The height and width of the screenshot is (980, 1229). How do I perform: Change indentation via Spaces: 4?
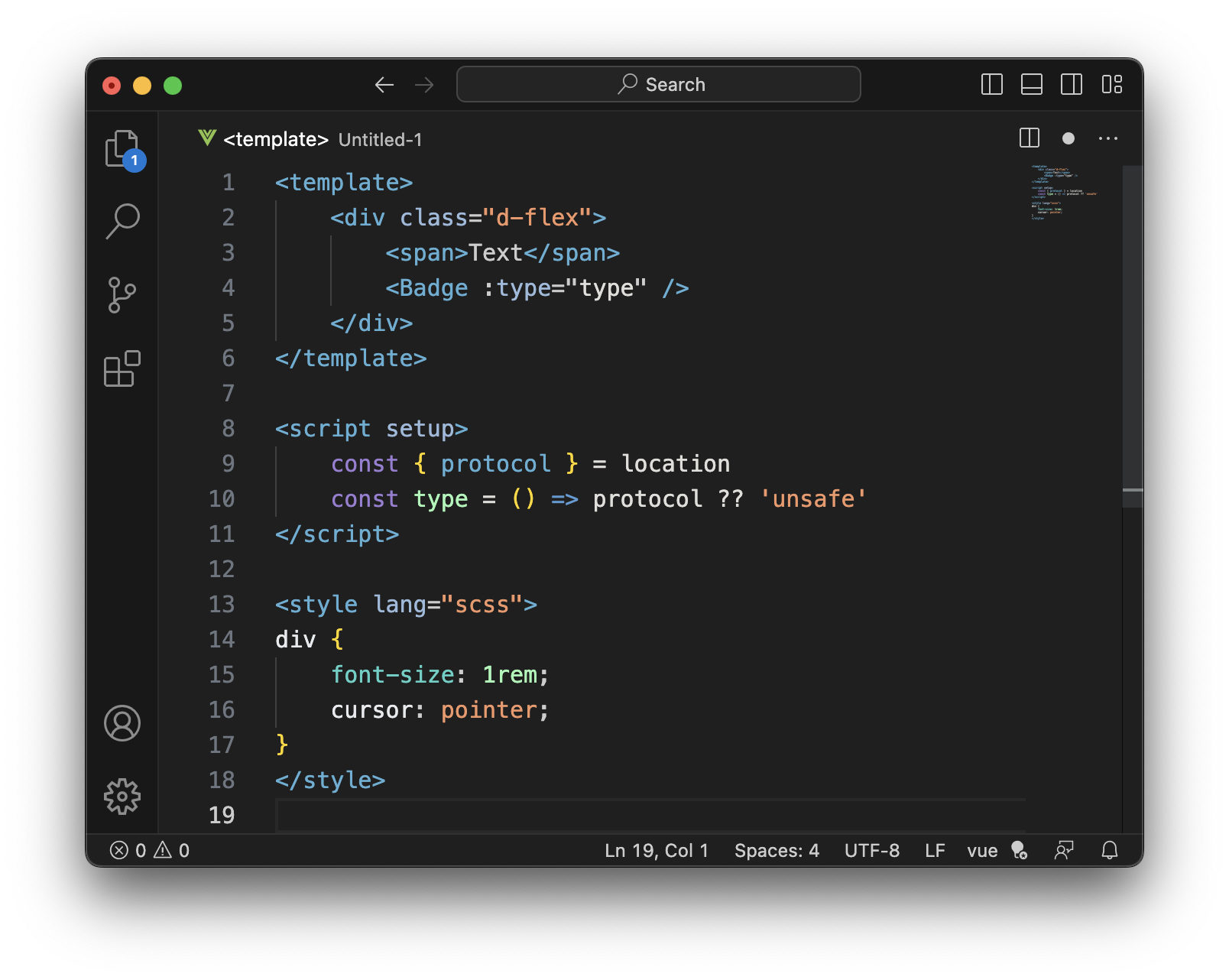tap(777, 851)
